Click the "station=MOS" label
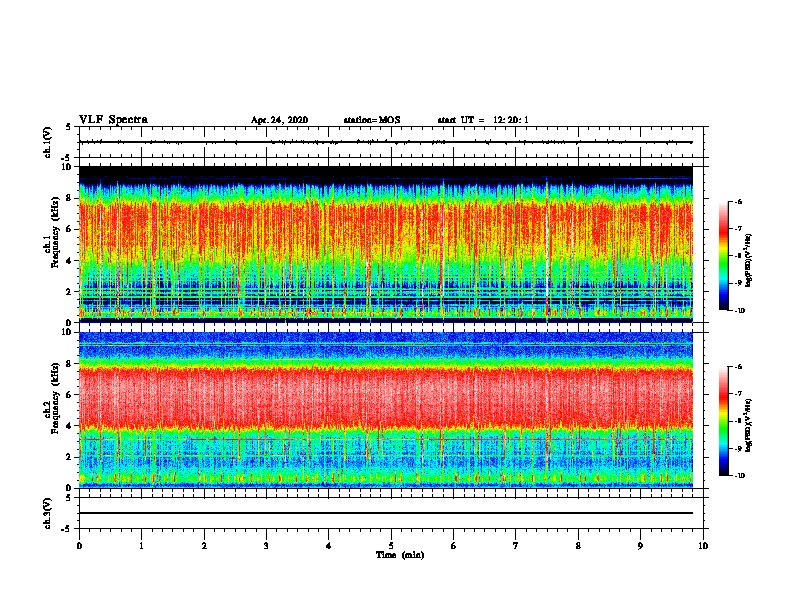Image resolution: width=792 pixels, height=612 pixels. tap(372, 120)
